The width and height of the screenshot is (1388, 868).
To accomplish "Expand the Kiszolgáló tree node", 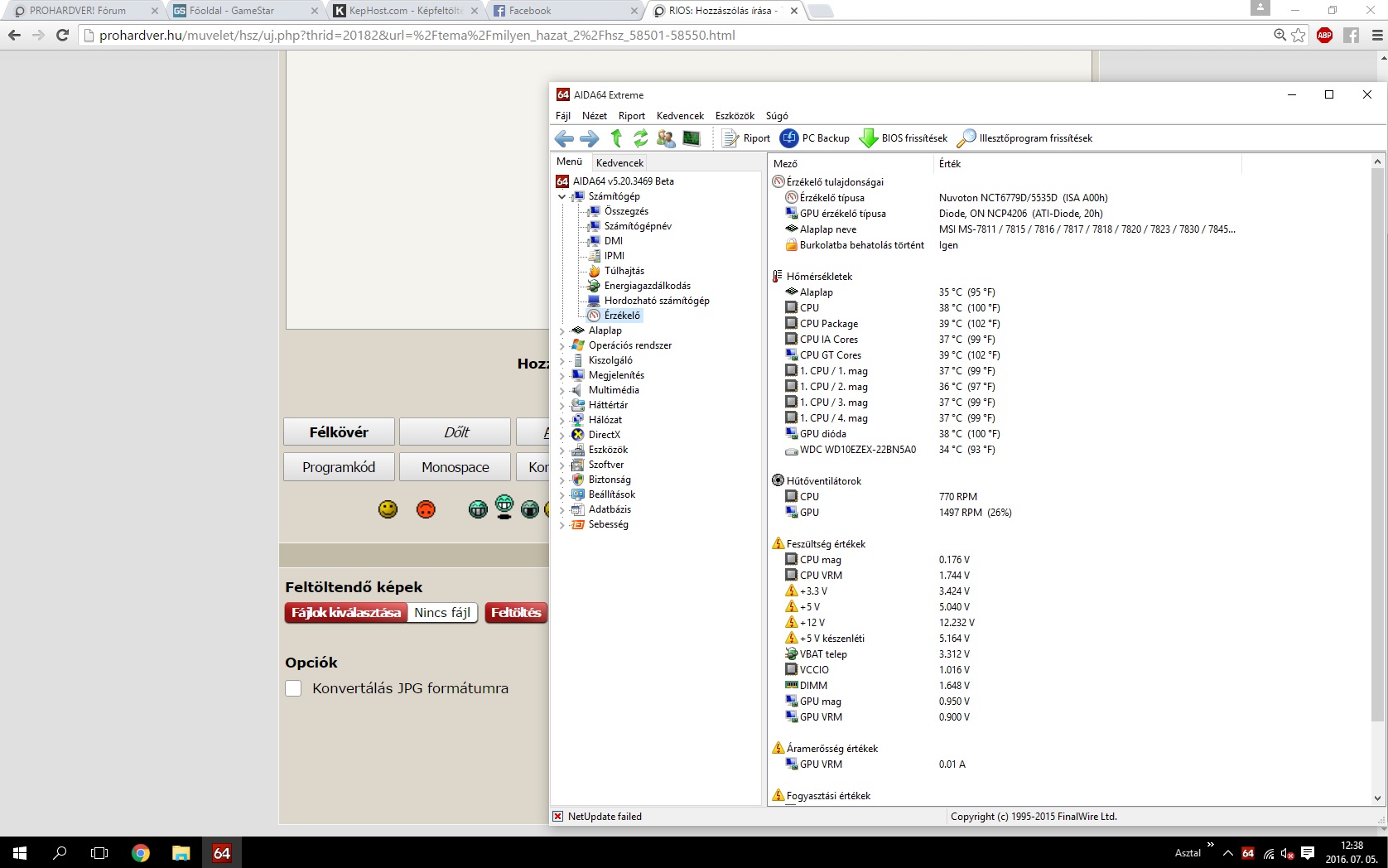I will point(562,361).
